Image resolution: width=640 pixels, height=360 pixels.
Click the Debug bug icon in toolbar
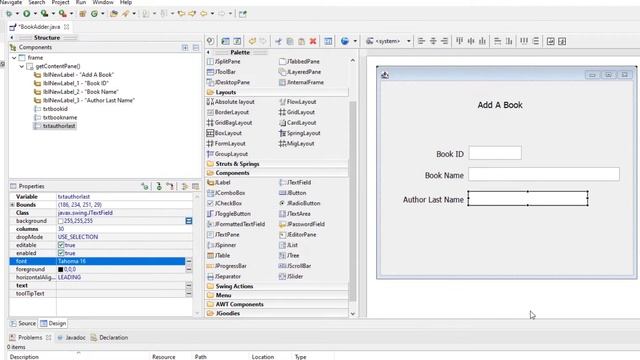[x=9, y=14]
